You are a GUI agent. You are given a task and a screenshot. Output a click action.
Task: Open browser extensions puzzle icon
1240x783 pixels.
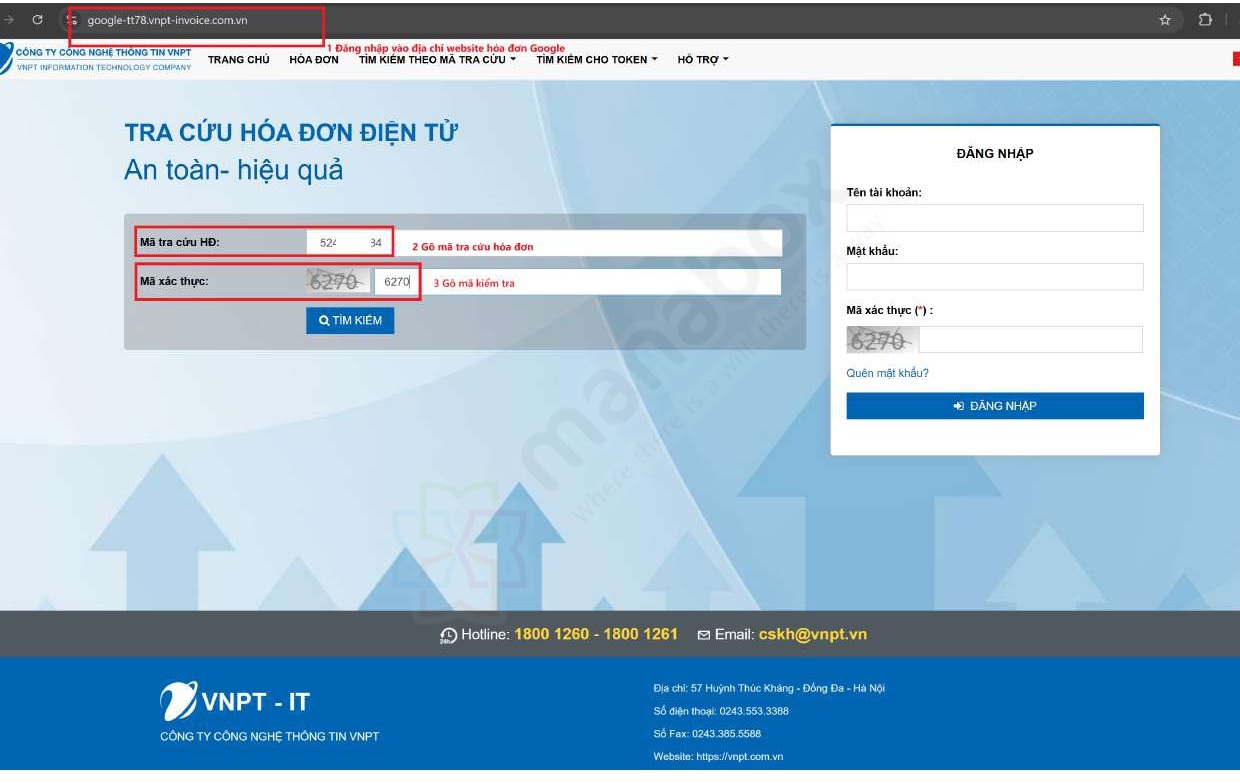pyautogui.click(x=1205, y=20)
